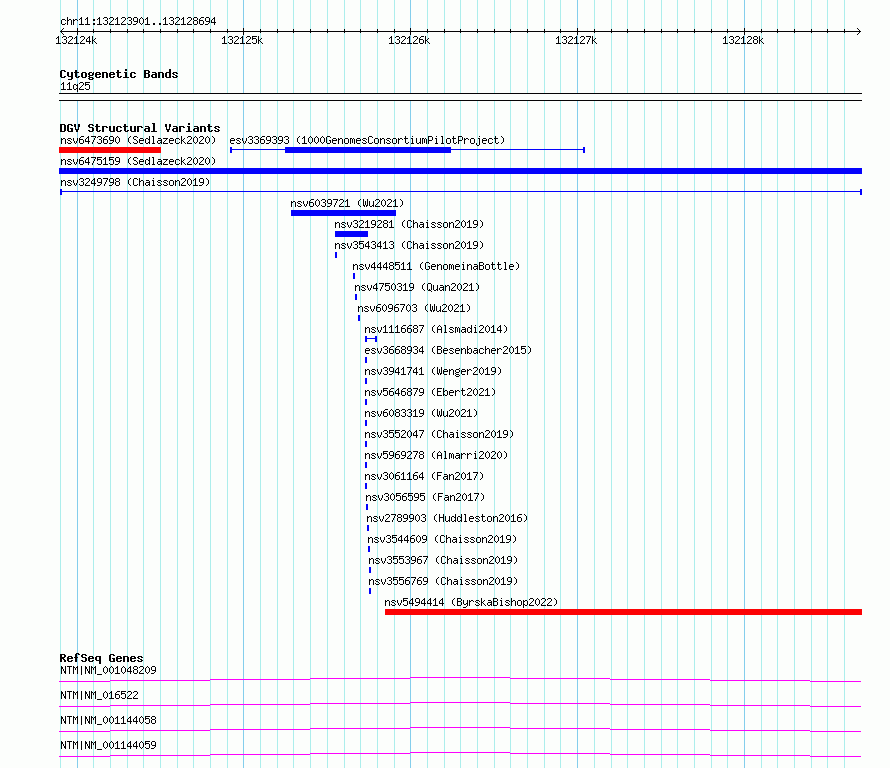Click the 132126k ruler label
The height and width of the screenshot is (768, 890).
point(409,40)
